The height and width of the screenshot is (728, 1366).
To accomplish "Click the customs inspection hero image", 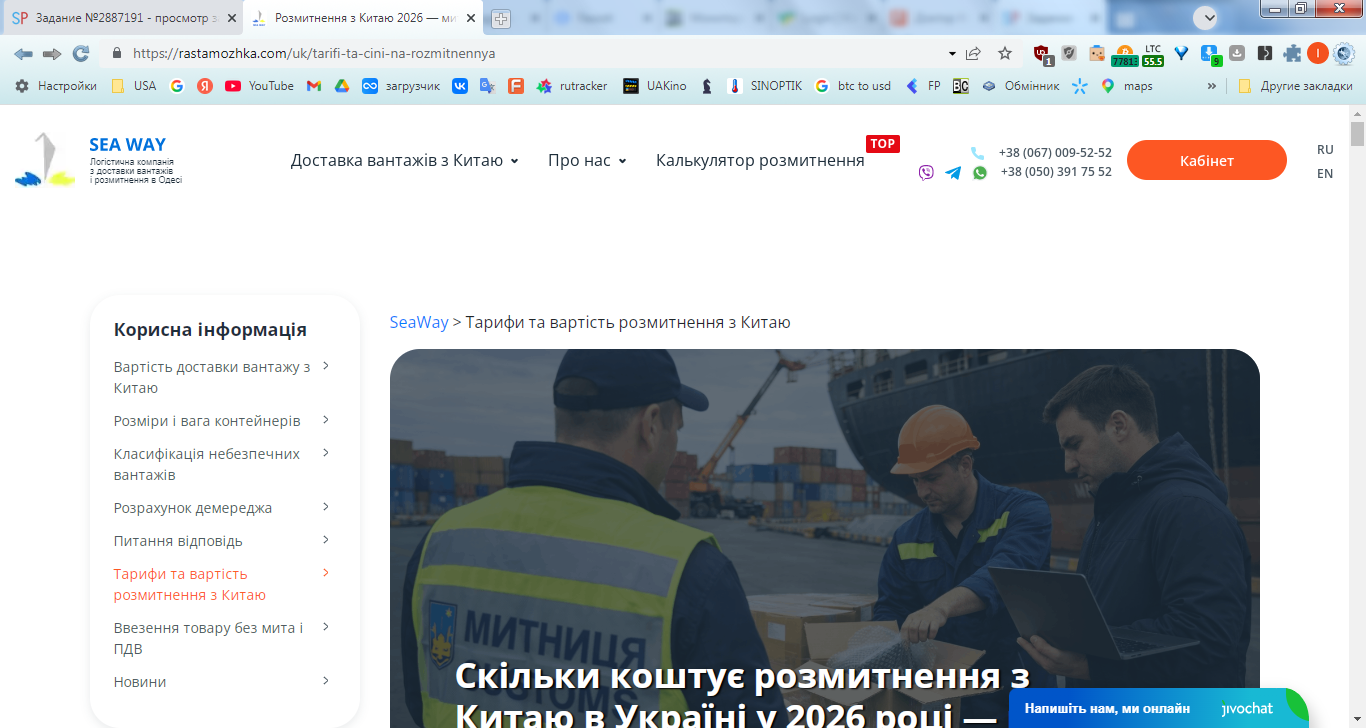I will [824, 538].
